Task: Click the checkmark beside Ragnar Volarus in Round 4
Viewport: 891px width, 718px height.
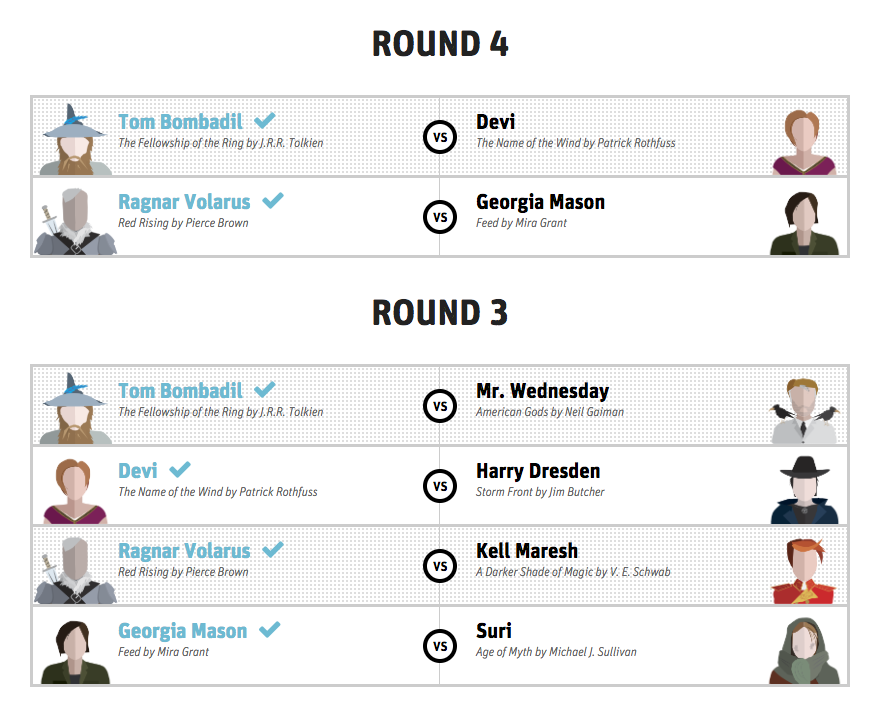Action: pyautogui.click(x=273, y=201)
